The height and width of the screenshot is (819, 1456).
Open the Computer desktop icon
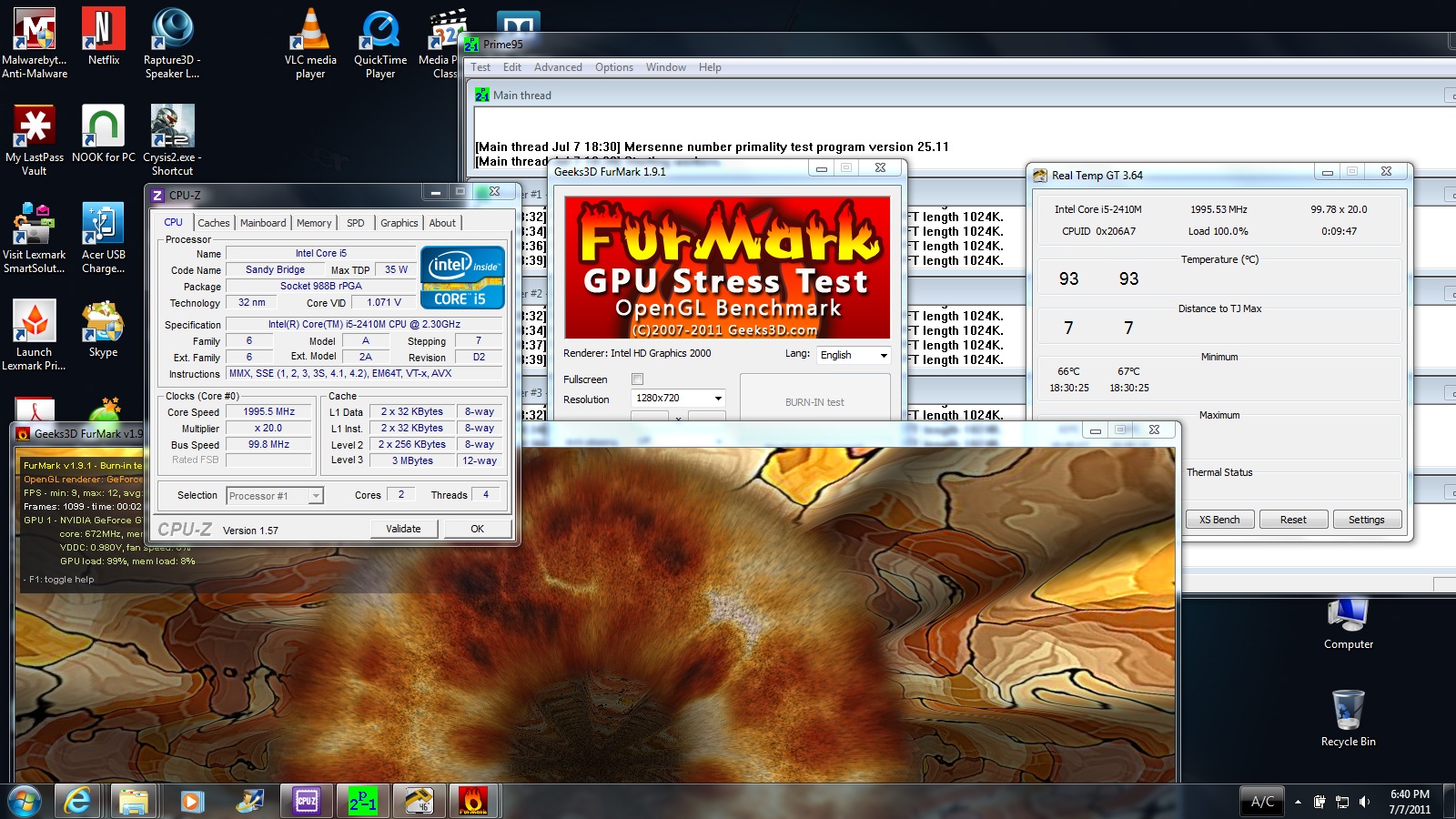tap(1348, 623)
